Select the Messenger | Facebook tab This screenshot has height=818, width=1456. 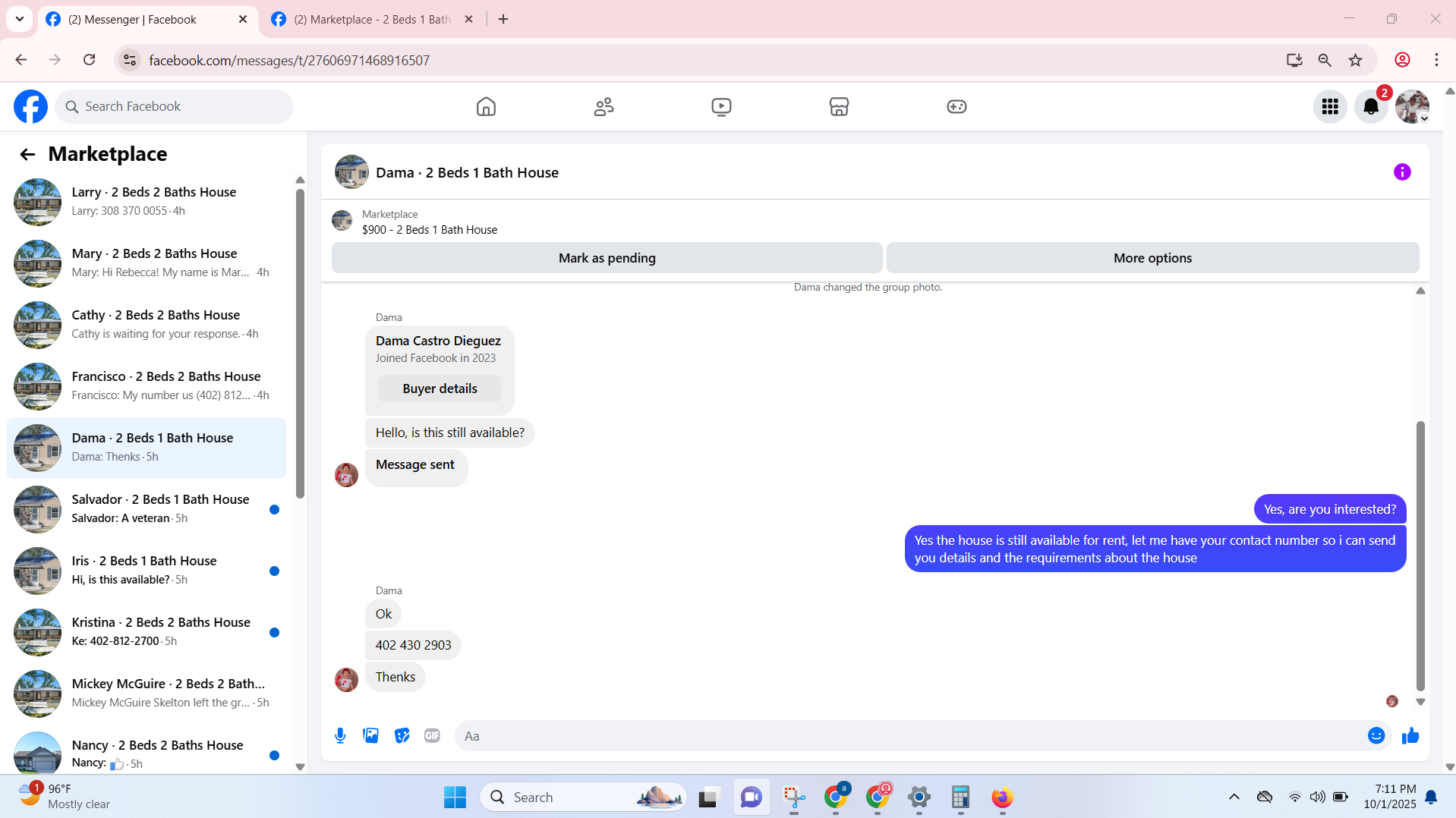click(x=131, y=20)
